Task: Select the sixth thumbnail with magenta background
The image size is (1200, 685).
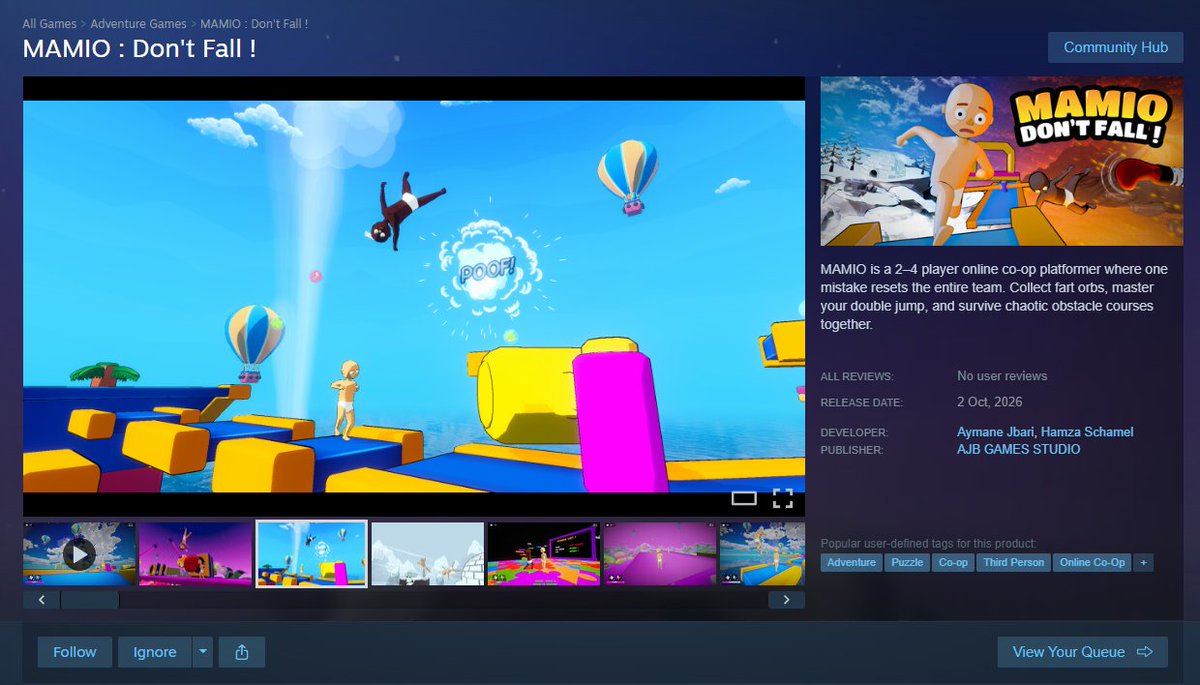Action: click(x=660, y=553)
